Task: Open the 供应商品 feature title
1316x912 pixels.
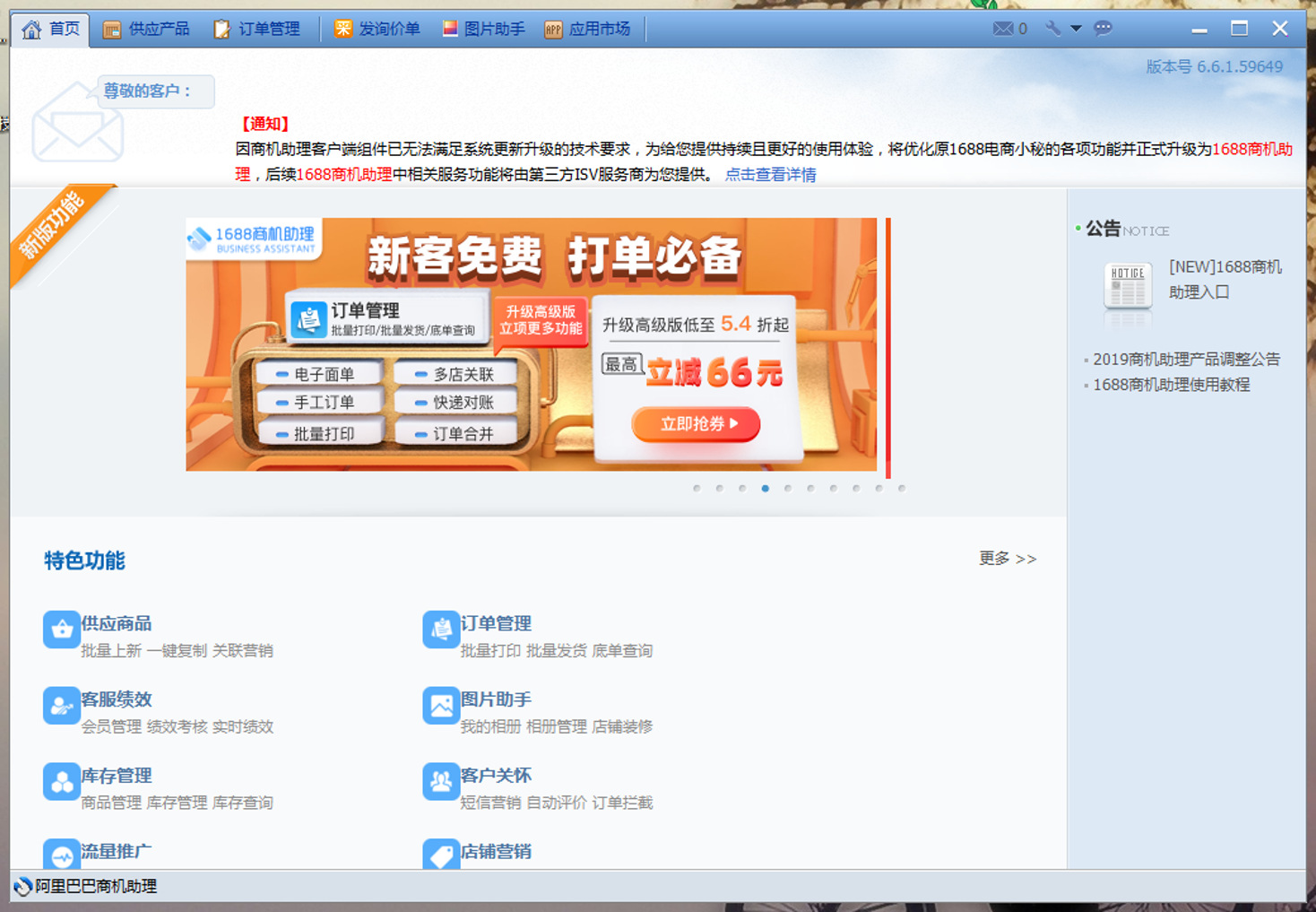Action: coord(117,623)
